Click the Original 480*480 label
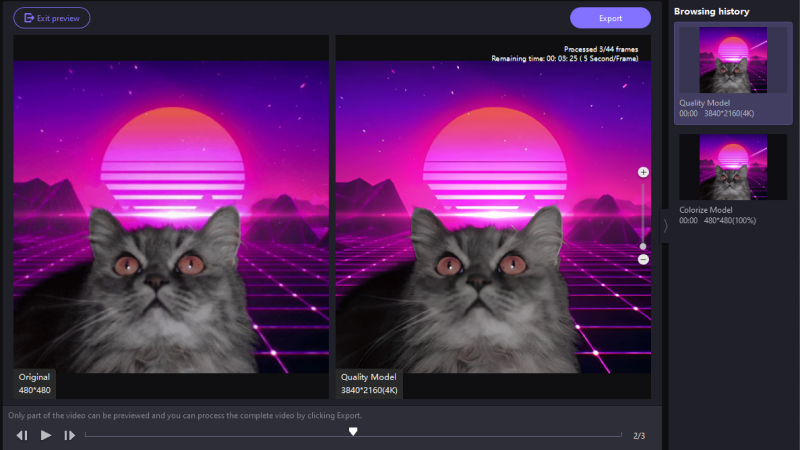Viewport: 800px width, 450px height. point(34,383)
